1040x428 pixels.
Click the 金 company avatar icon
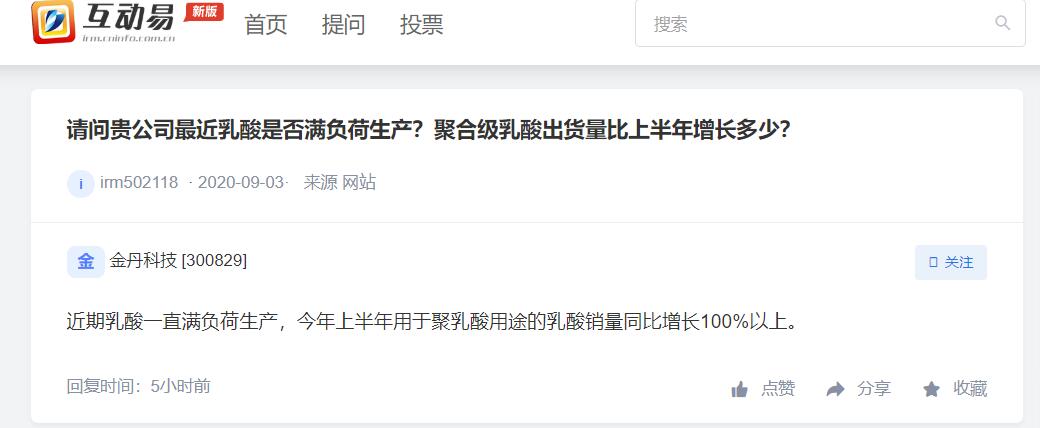pyautogui.click(x=86, y=261)
